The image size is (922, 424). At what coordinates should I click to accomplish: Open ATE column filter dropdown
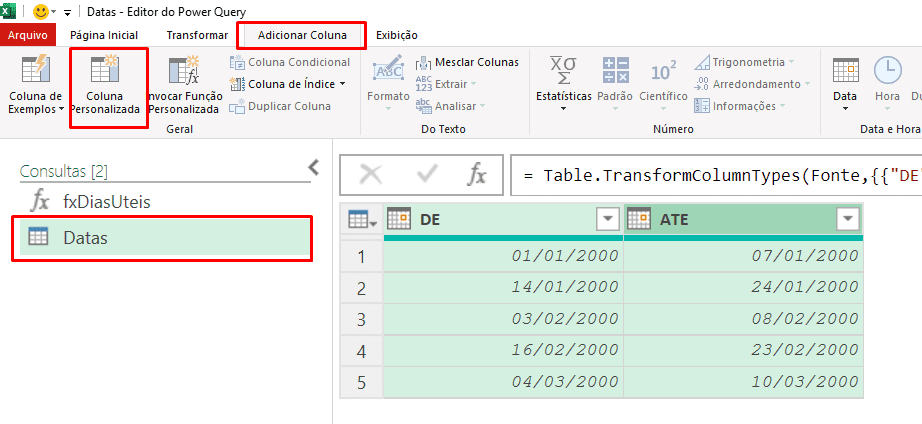pyautogui.click(x=848, y=220)
